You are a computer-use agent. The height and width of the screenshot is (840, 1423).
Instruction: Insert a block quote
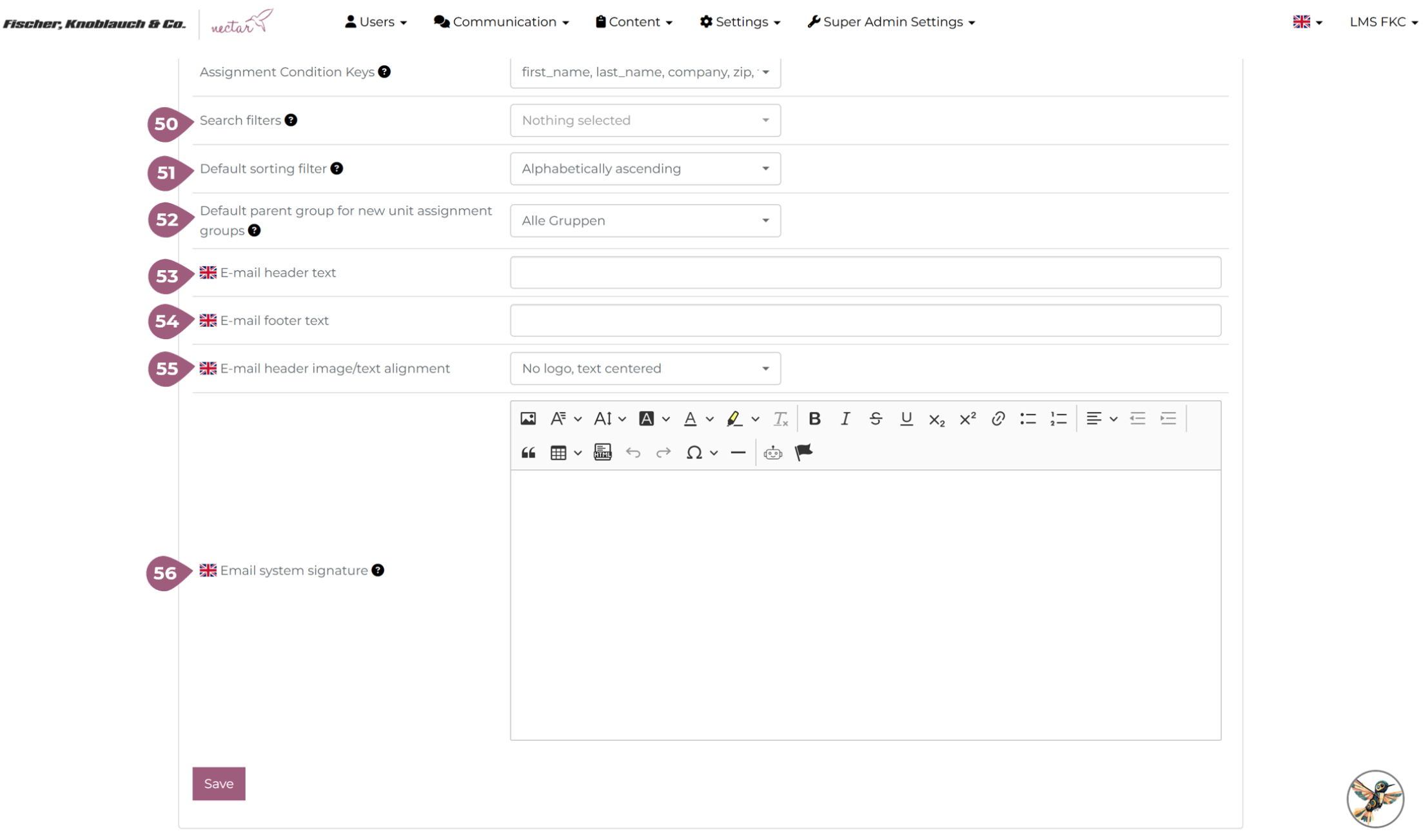(x=527, y=453)
